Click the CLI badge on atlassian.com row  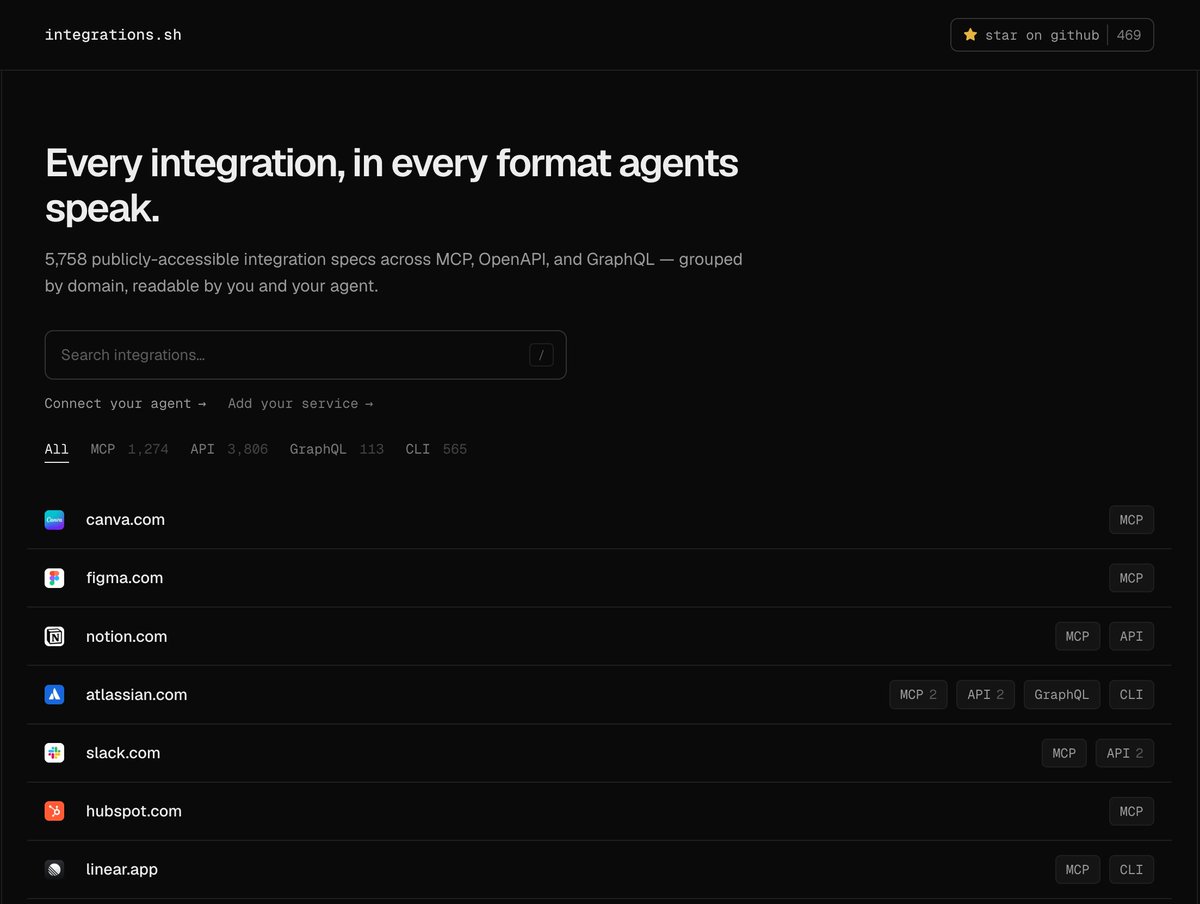pos(1131,694)
